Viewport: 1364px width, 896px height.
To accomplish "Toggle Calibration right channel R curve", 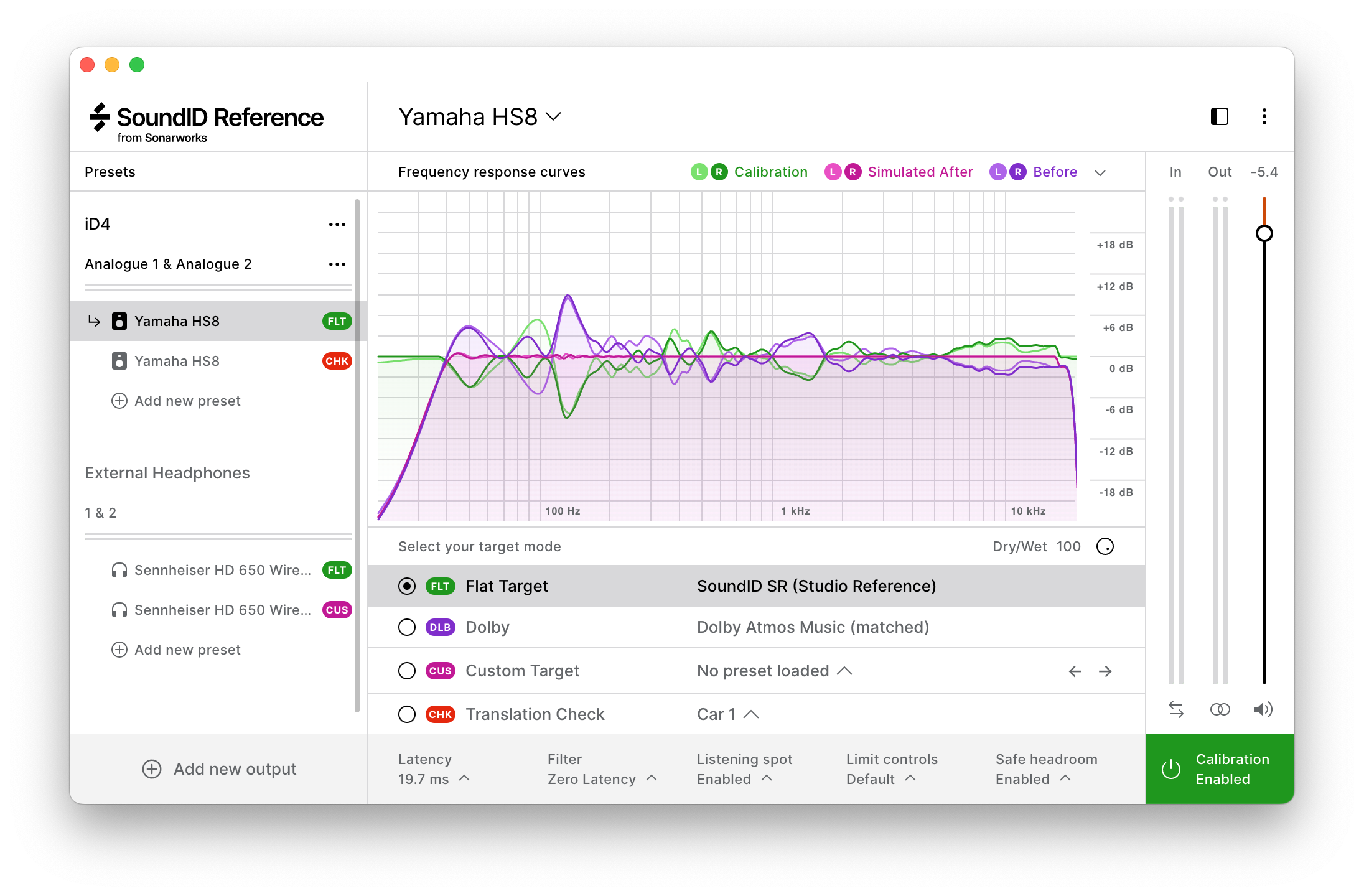I will tap(719, 172).
